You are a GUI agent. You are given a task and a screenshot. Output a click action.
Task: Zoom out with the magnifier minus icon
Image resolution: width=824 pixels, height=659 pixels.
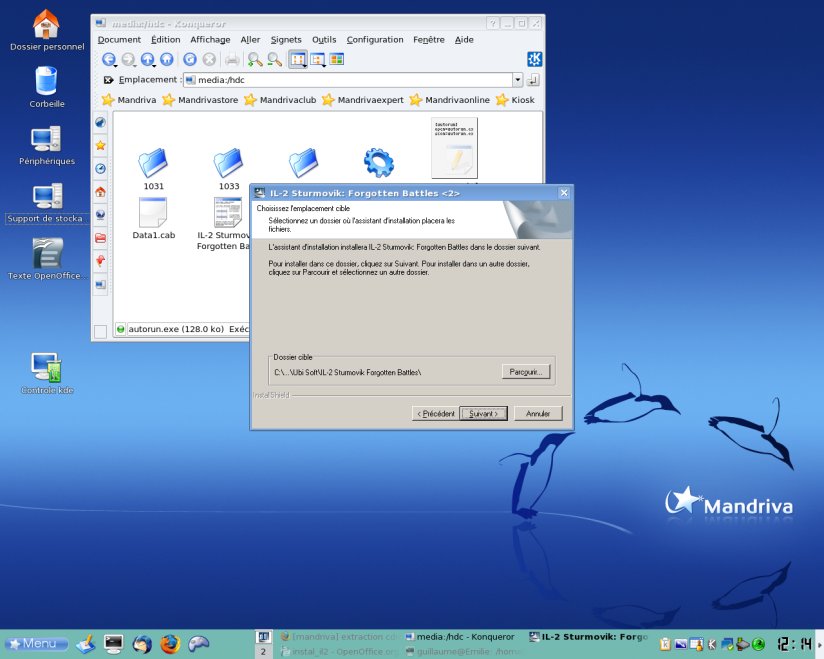click(x=275, y=59)
